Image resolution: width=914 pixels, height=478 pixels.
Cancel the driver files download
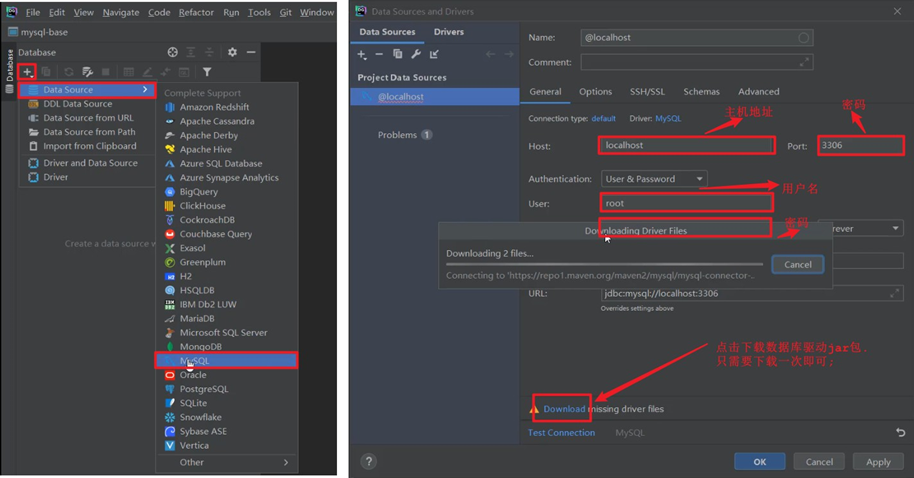pos(797,265)
